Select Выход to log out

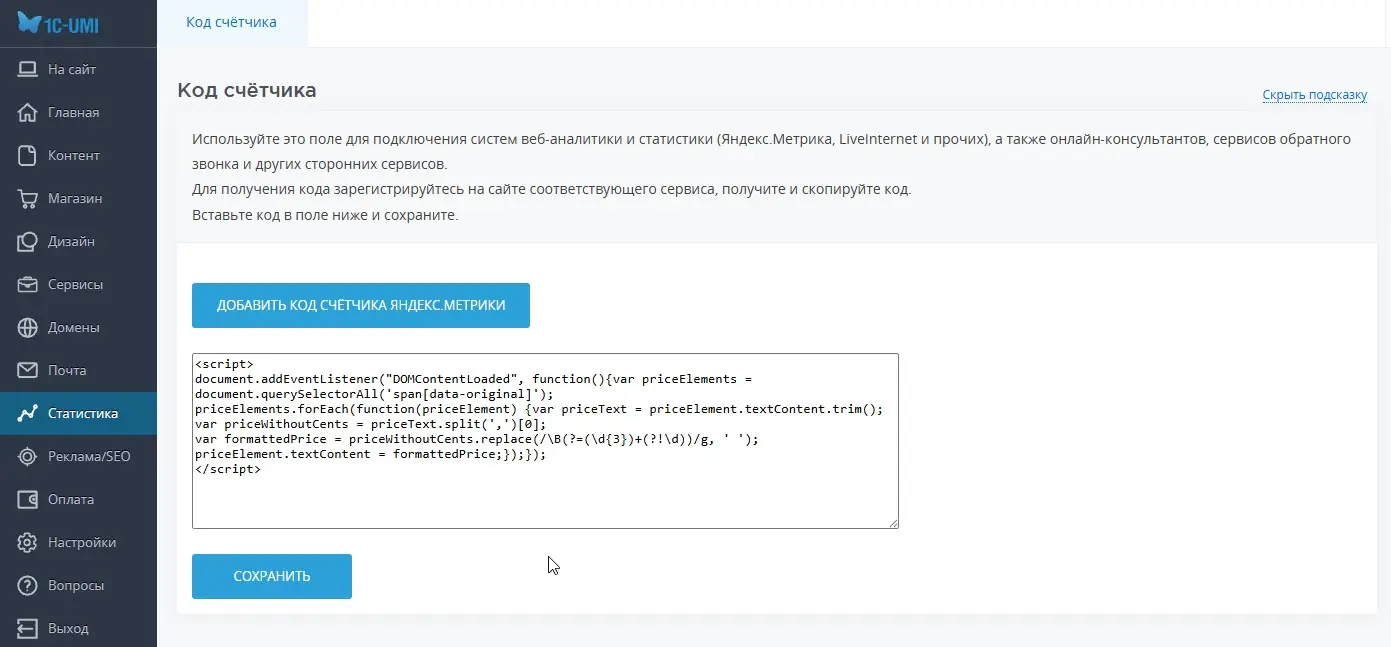click(x=78, y=628)
